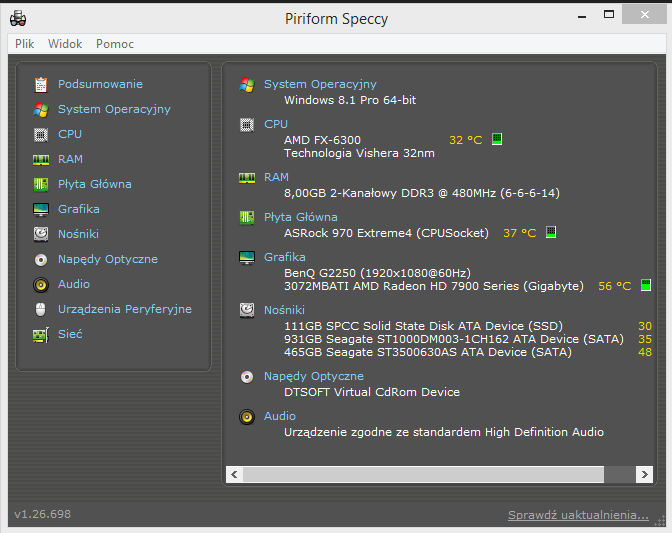Screen dimensions: 672x533
Task: Open Sieć section from sidebar
Action: (70, 334)
